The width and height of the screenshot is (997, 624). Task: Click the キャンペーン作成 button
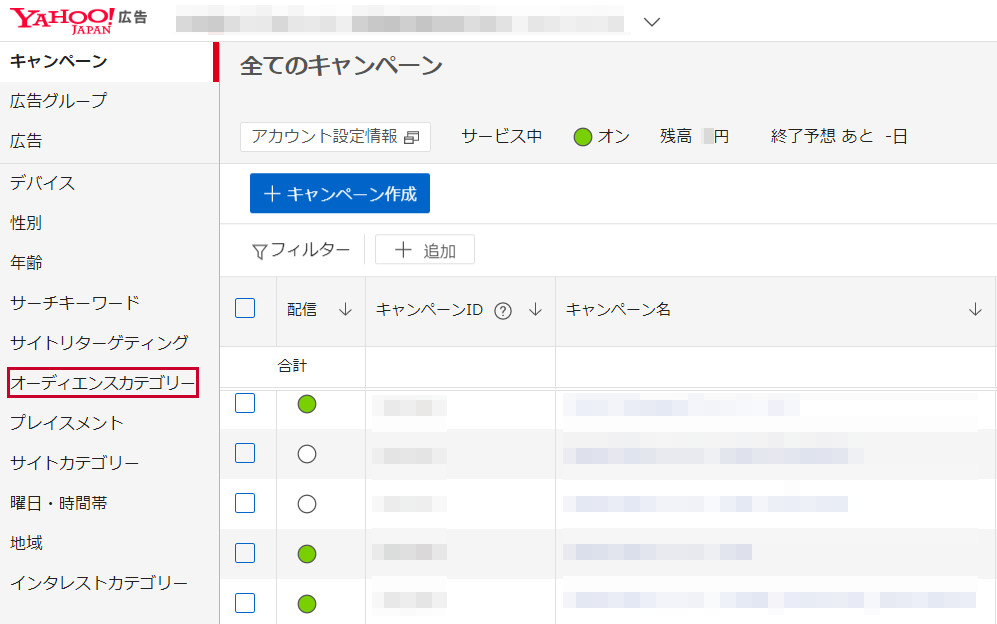[340, 194]
